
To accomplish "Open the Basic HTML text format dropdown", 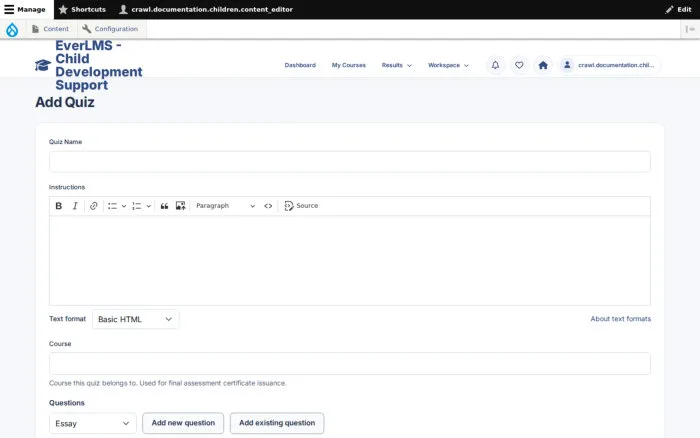I will (x=136, y=319).
